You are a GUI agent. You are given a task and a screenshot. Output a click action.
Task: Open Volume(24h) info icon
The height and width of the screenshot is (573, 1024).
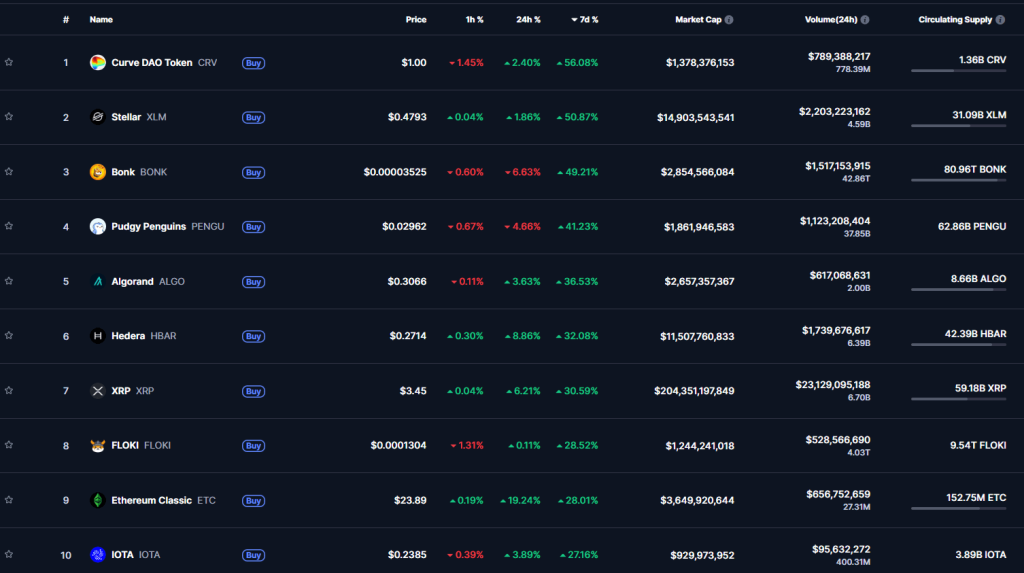pyautogui.click(x=865, y=20)
